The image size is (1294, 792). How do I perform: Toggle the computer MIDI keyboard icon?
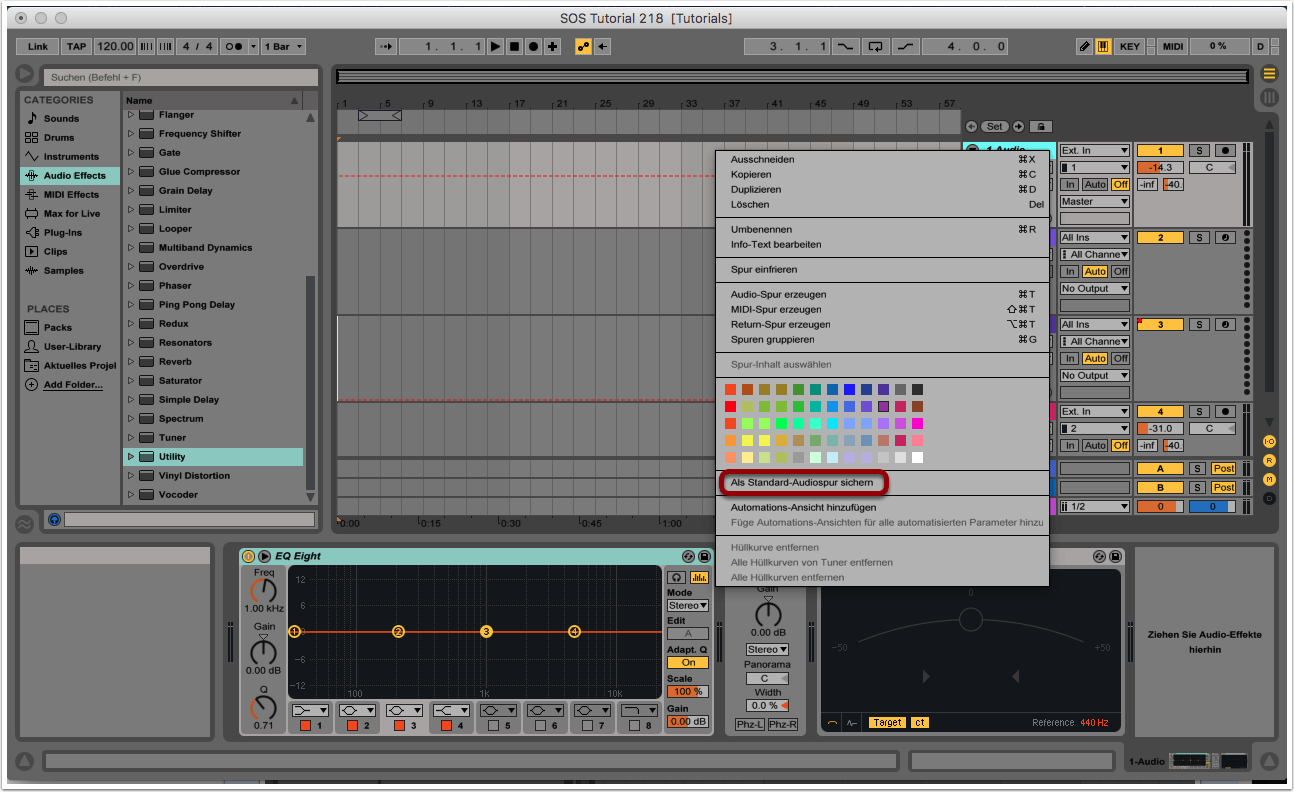point(1103,47)
